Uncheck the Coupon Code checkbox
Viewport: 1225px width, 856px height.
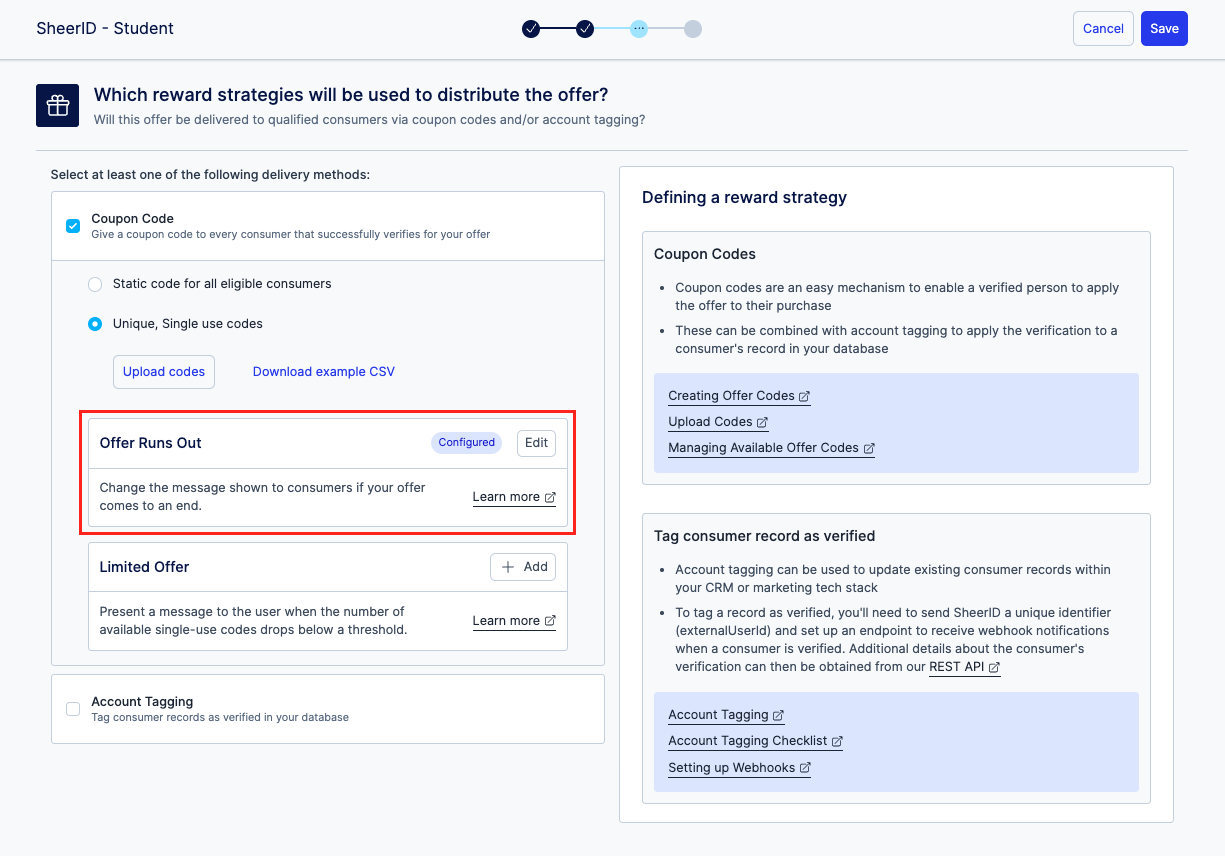coord(73,226)
